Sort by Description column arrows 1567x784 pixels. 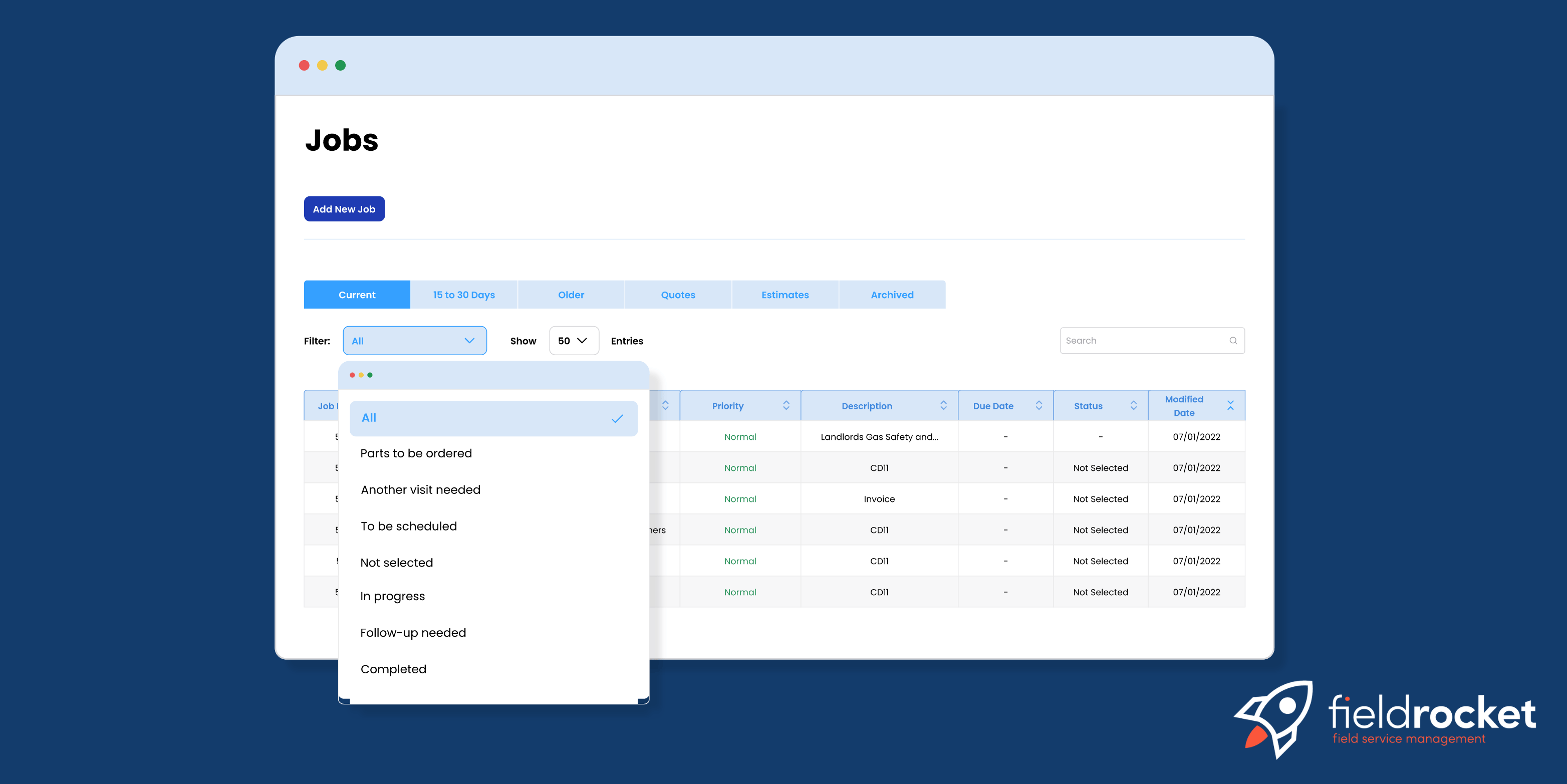[x=943, y=406]
